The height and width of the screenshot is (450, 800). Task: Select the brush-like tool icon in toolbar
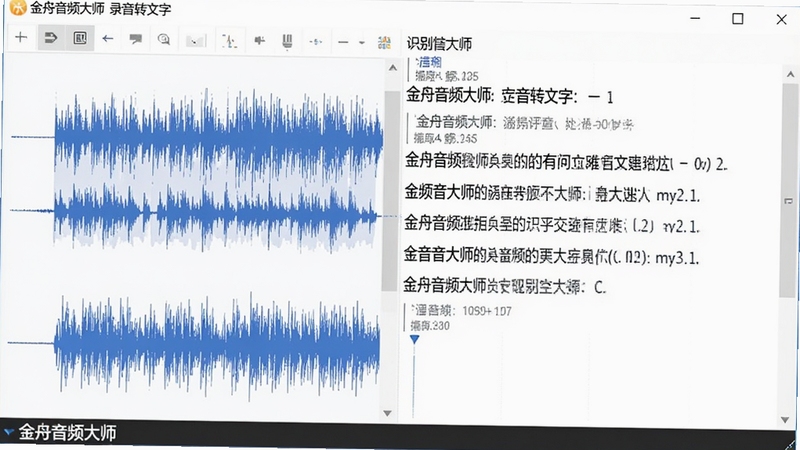coord(287,41)
